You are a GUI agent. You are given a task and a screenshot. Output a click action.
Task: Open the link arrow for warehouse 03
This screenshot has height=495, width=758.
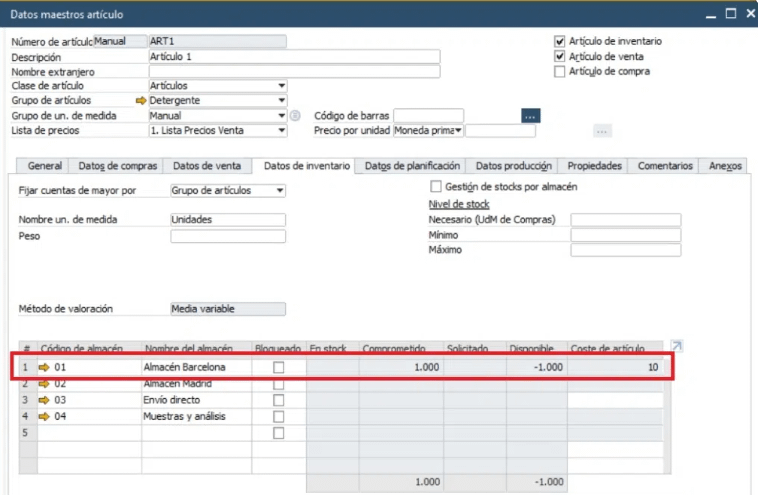click(44, 400)
